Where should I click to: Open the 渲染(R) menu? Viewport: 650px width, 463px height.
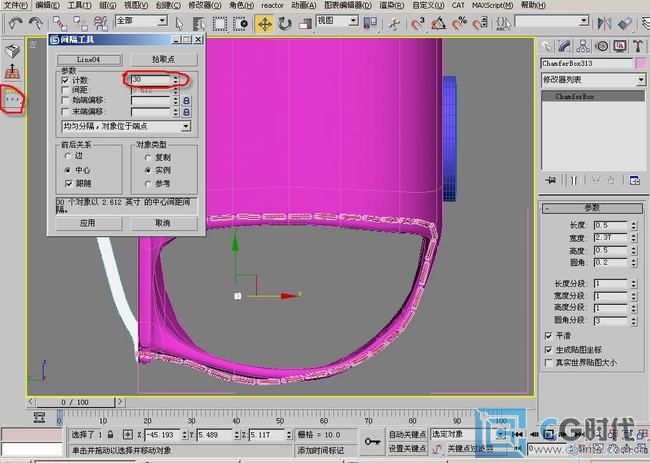click(391, 5)
